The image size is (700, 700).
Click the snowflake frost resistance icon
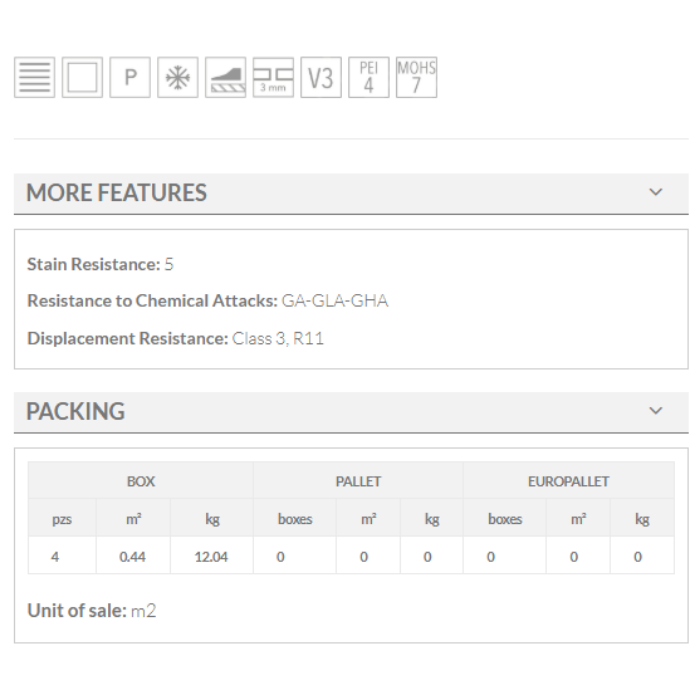pyautogui.click(x=178, y=78)
